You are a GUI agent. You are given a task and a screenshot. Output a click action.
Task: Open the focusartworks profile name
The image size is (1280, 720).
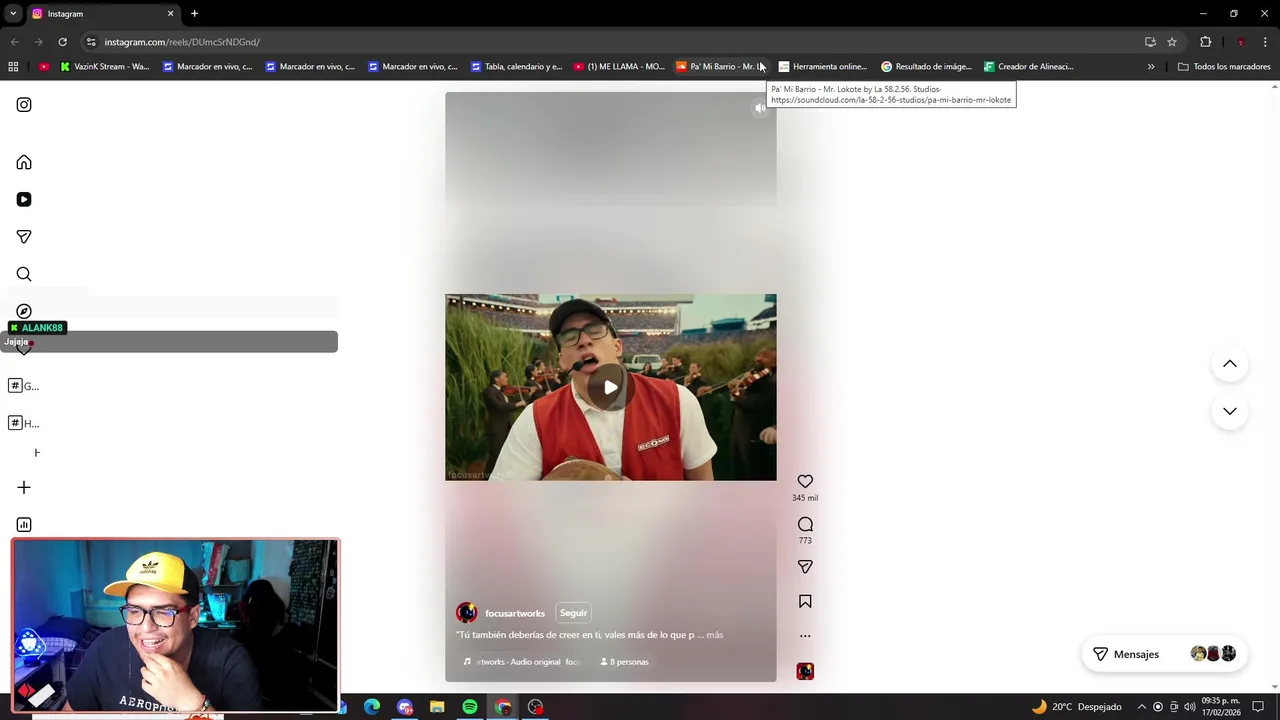515,613
